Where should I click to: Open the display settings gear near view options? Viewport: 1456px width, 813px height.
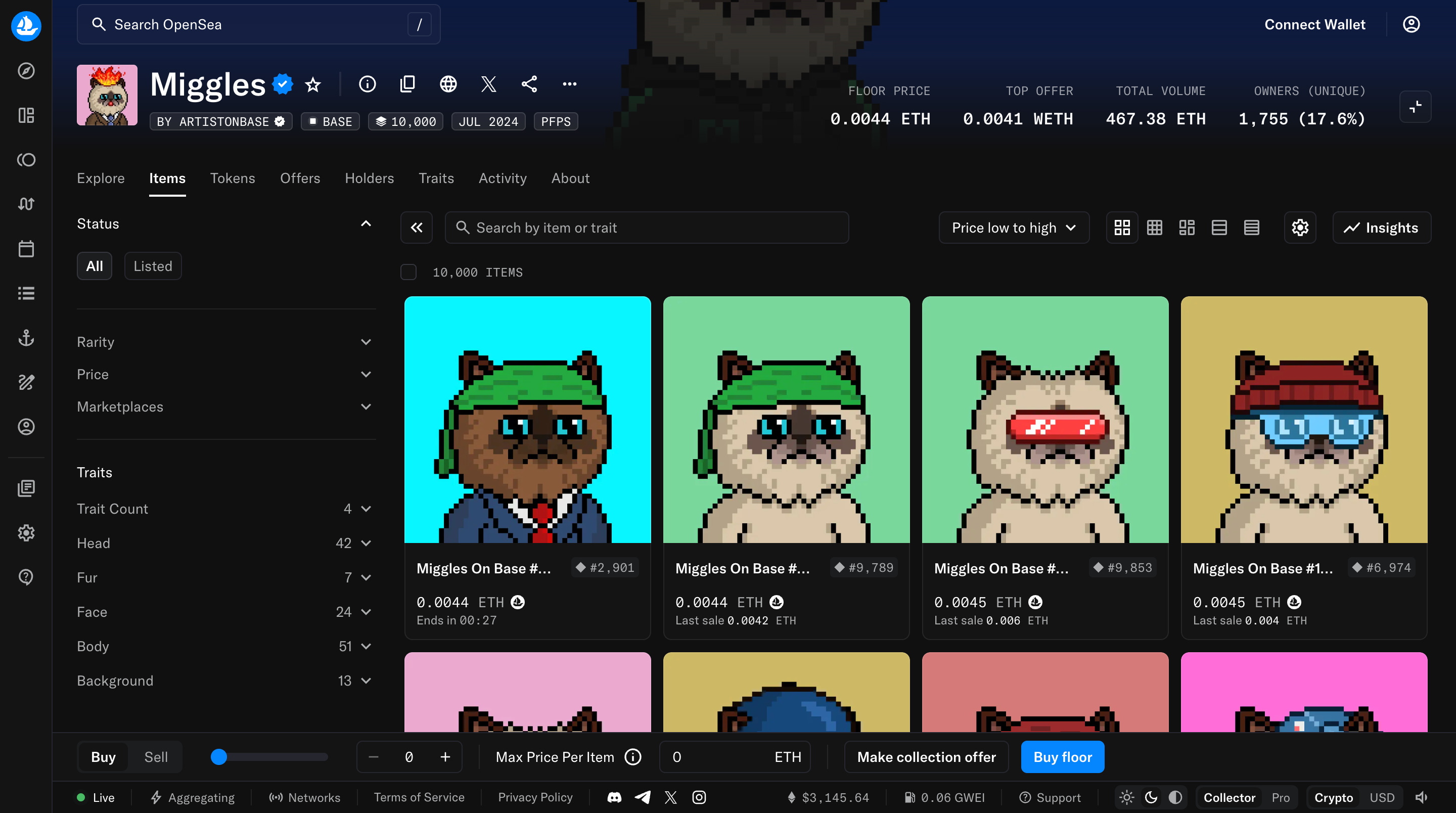(1300, 228)
